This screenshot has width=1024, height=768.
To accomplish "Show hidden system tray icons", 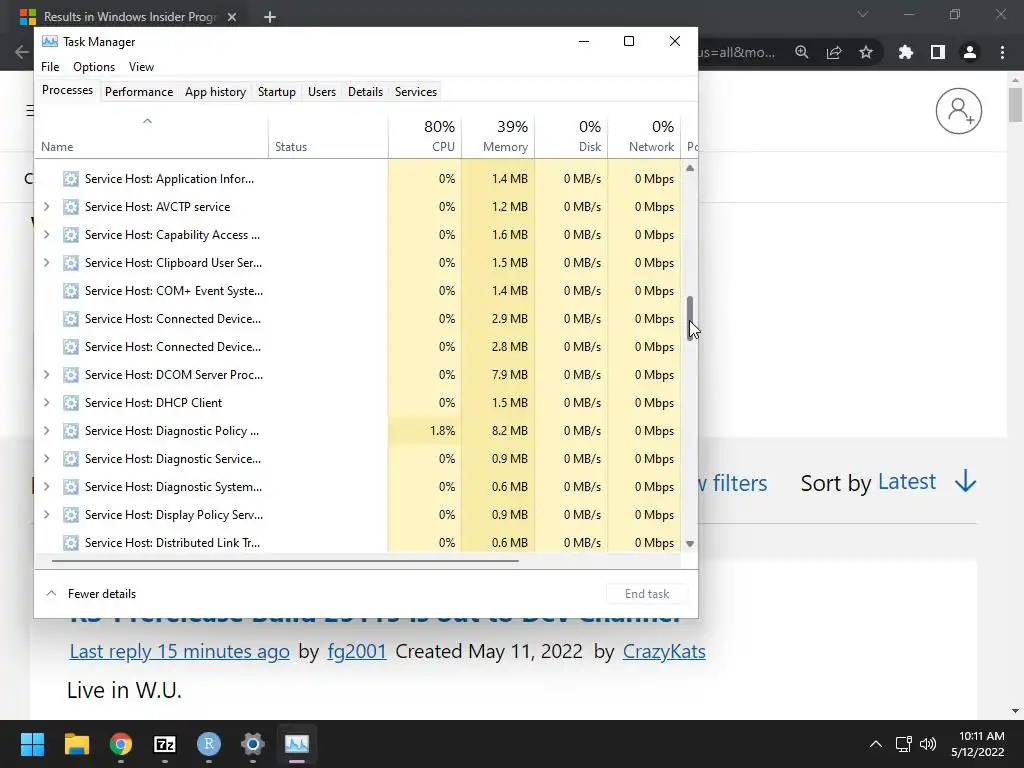I will [x=876, y=744].
